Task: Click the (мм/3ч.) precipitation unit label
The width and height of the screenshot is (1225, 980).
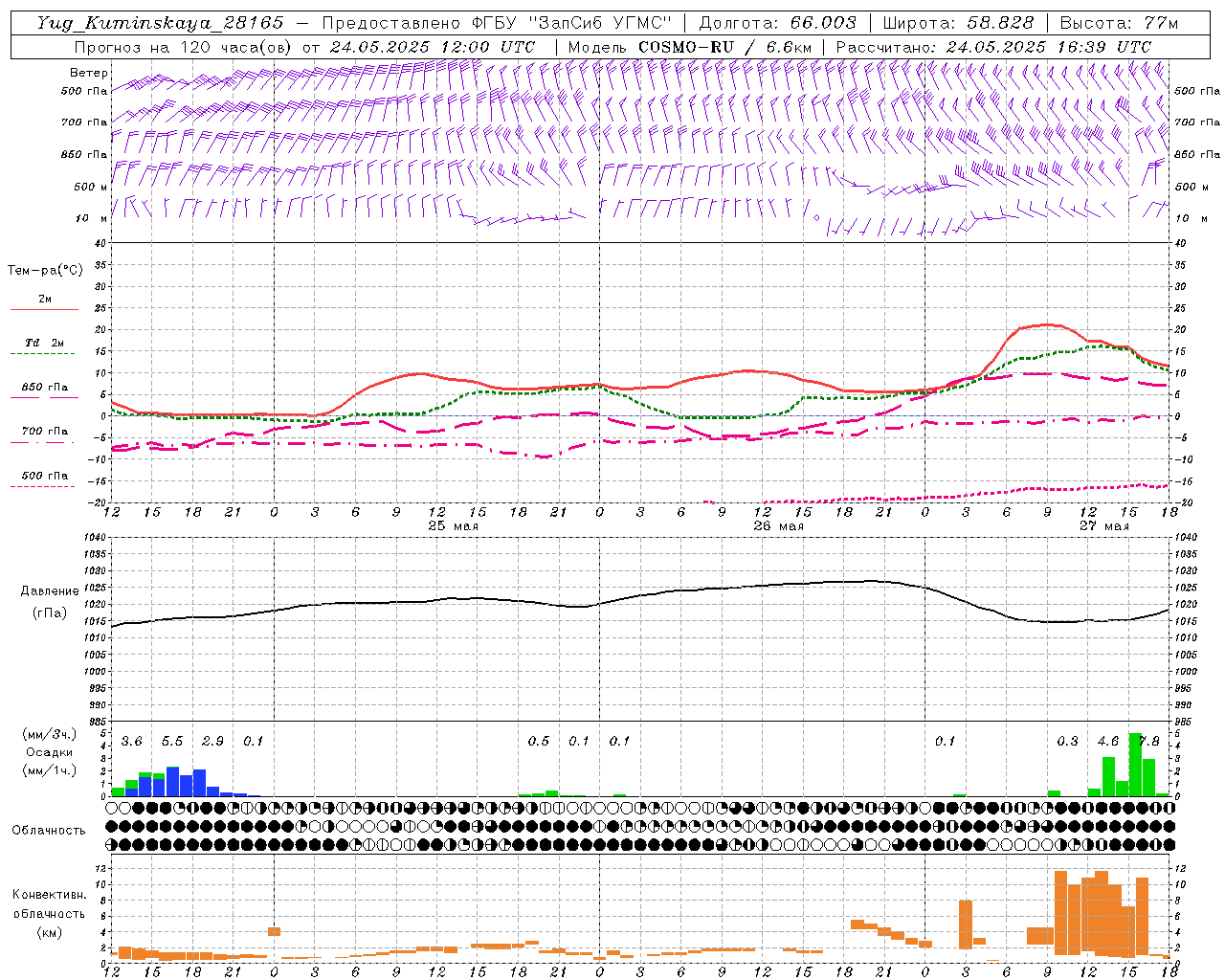Action: click(x=50, y=734)
